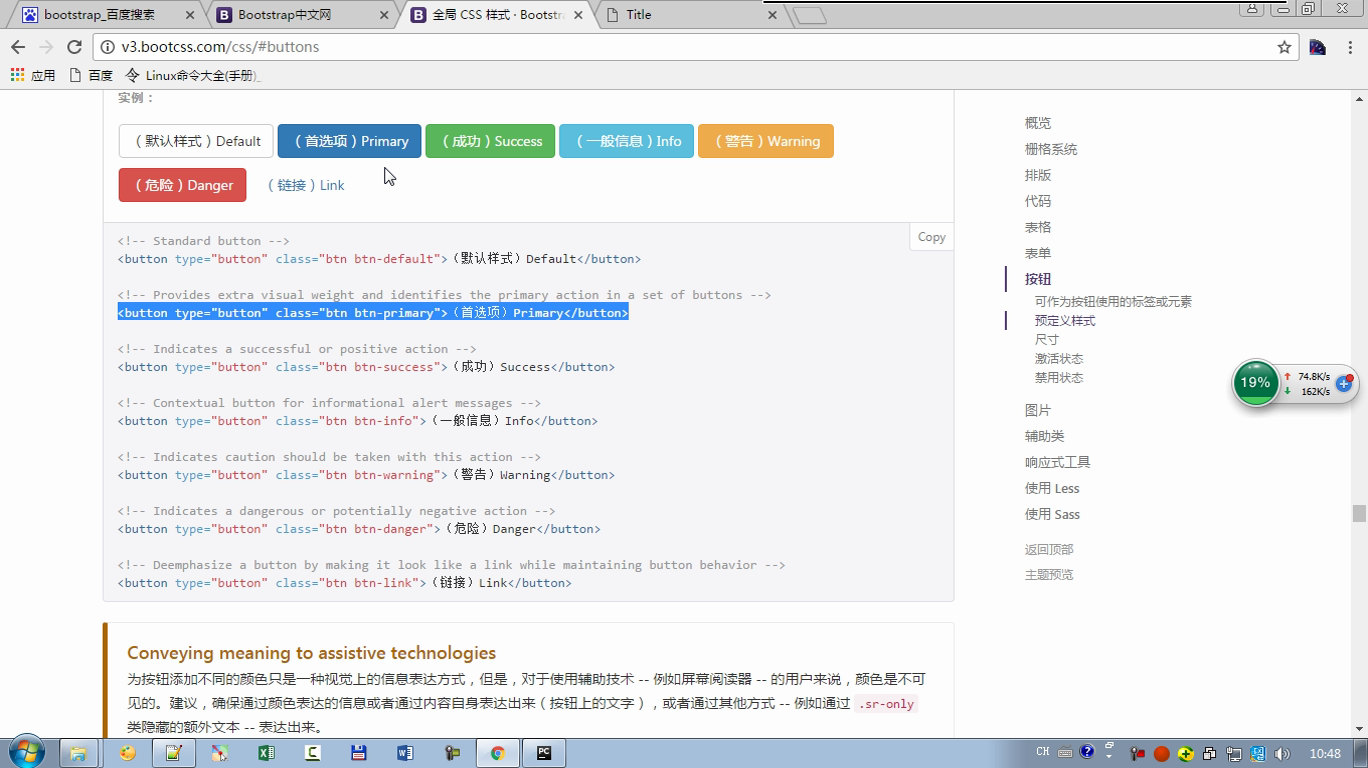Bookmark this page with the star icon
The height and width of the screenshot is (768, 1368).
(x=1284, y=47)
